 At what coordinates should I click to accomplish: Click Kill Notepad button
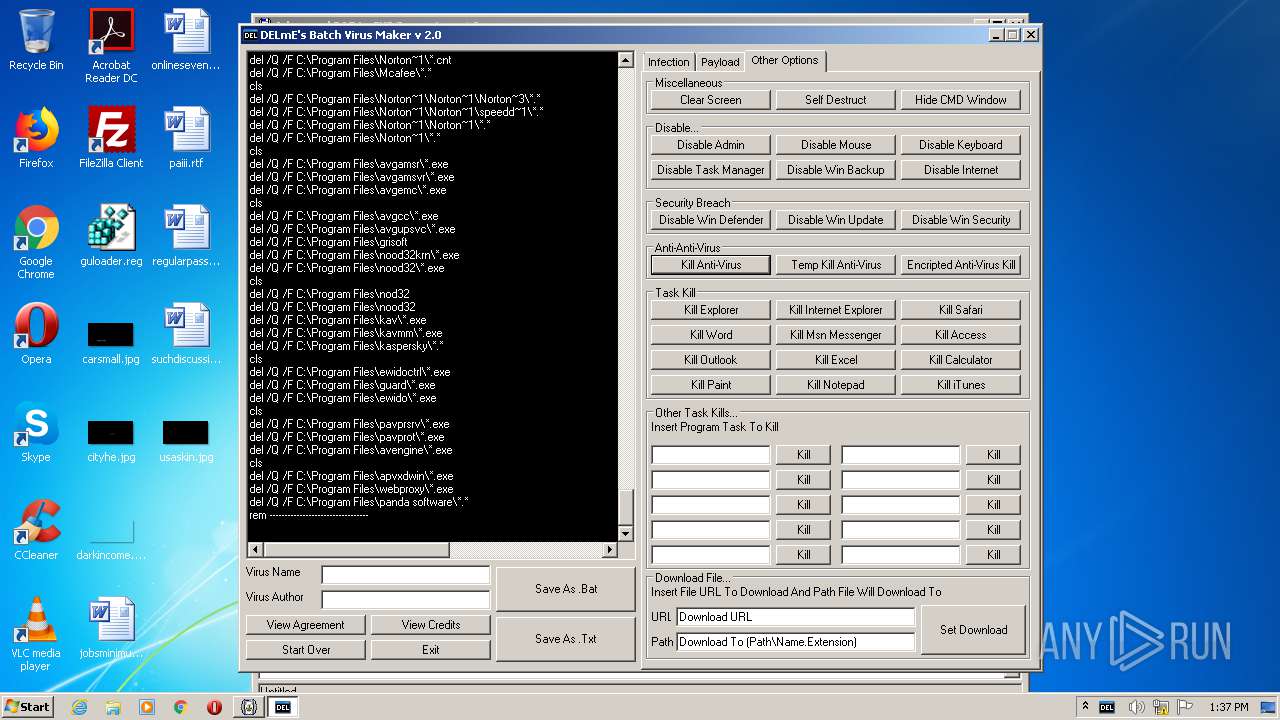836,385
